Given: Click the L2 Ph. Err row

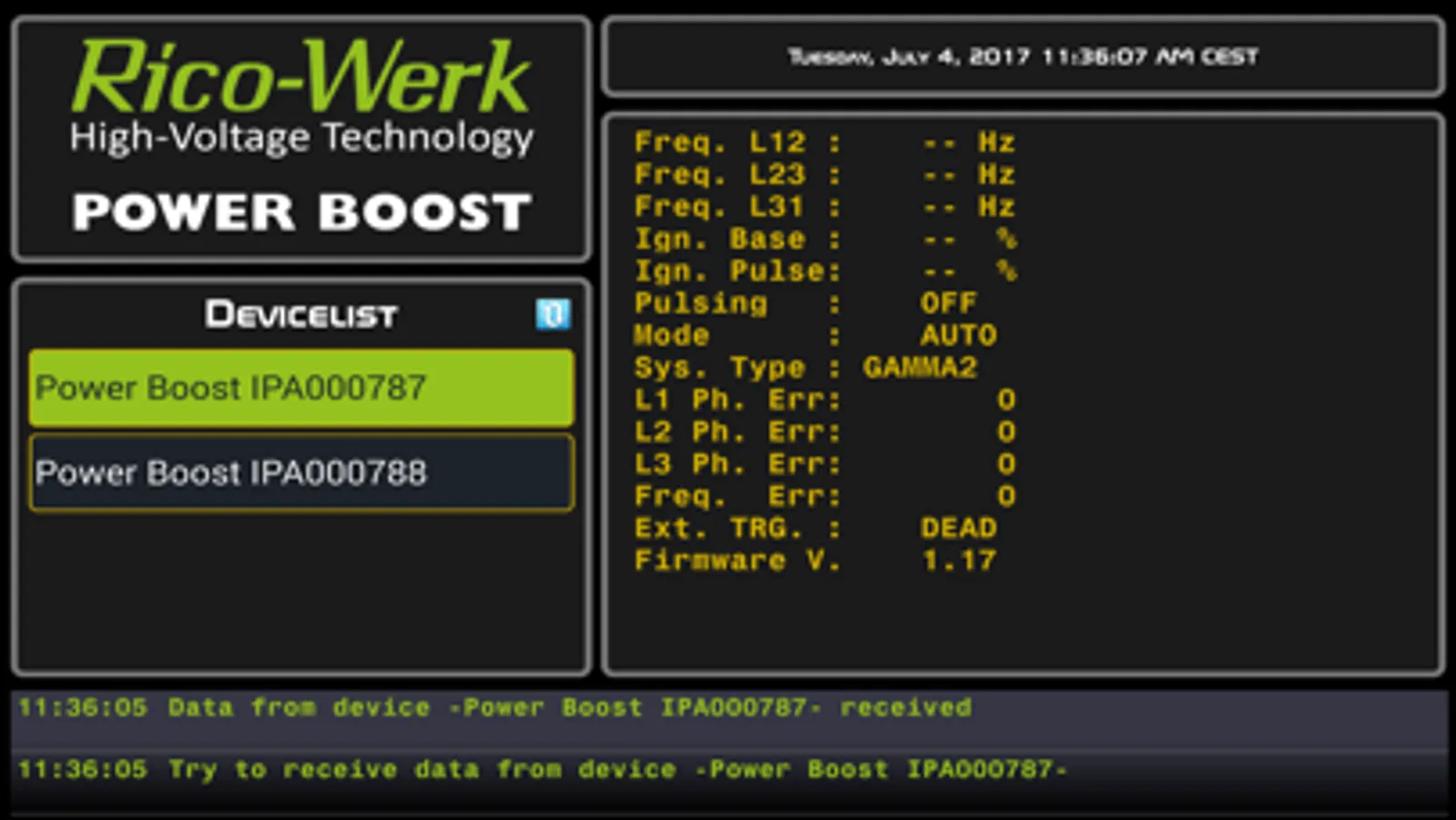Looking at the screenshot, I should [x=824, y=432].
